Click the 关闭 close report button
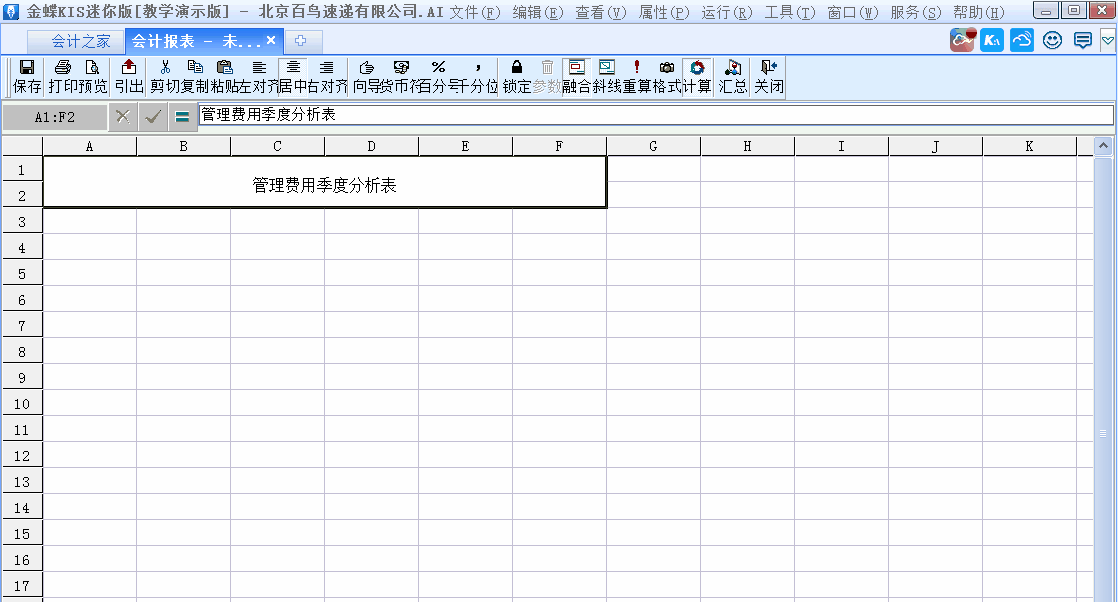Screen dimensions: 1118x602 point(768,70)
